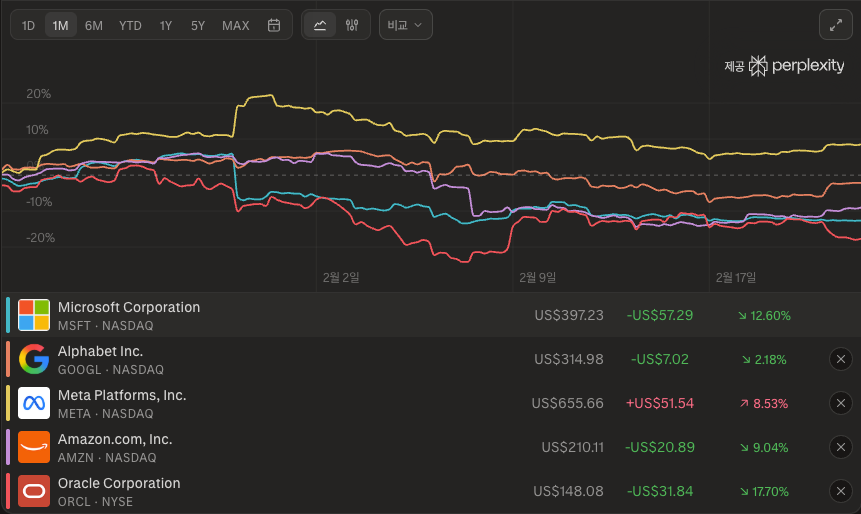Viewport: 861px width, 514px height.
Task: Open the custom date range calendar icon
Action: tap(274, 25)
